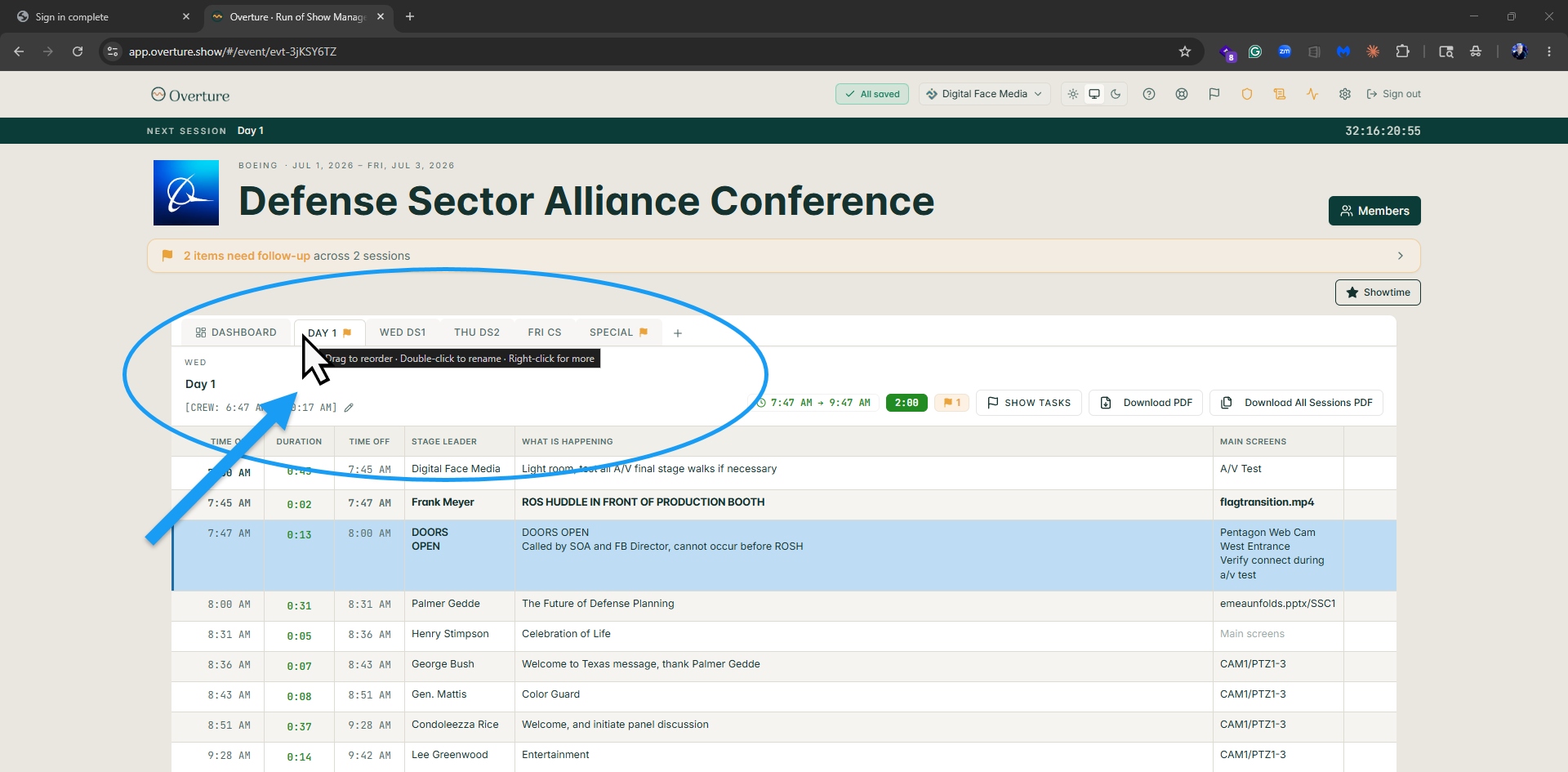The image size is (1568, 772).
Task: Switch to dark theme moon toggle
Action: point(1116,94)
